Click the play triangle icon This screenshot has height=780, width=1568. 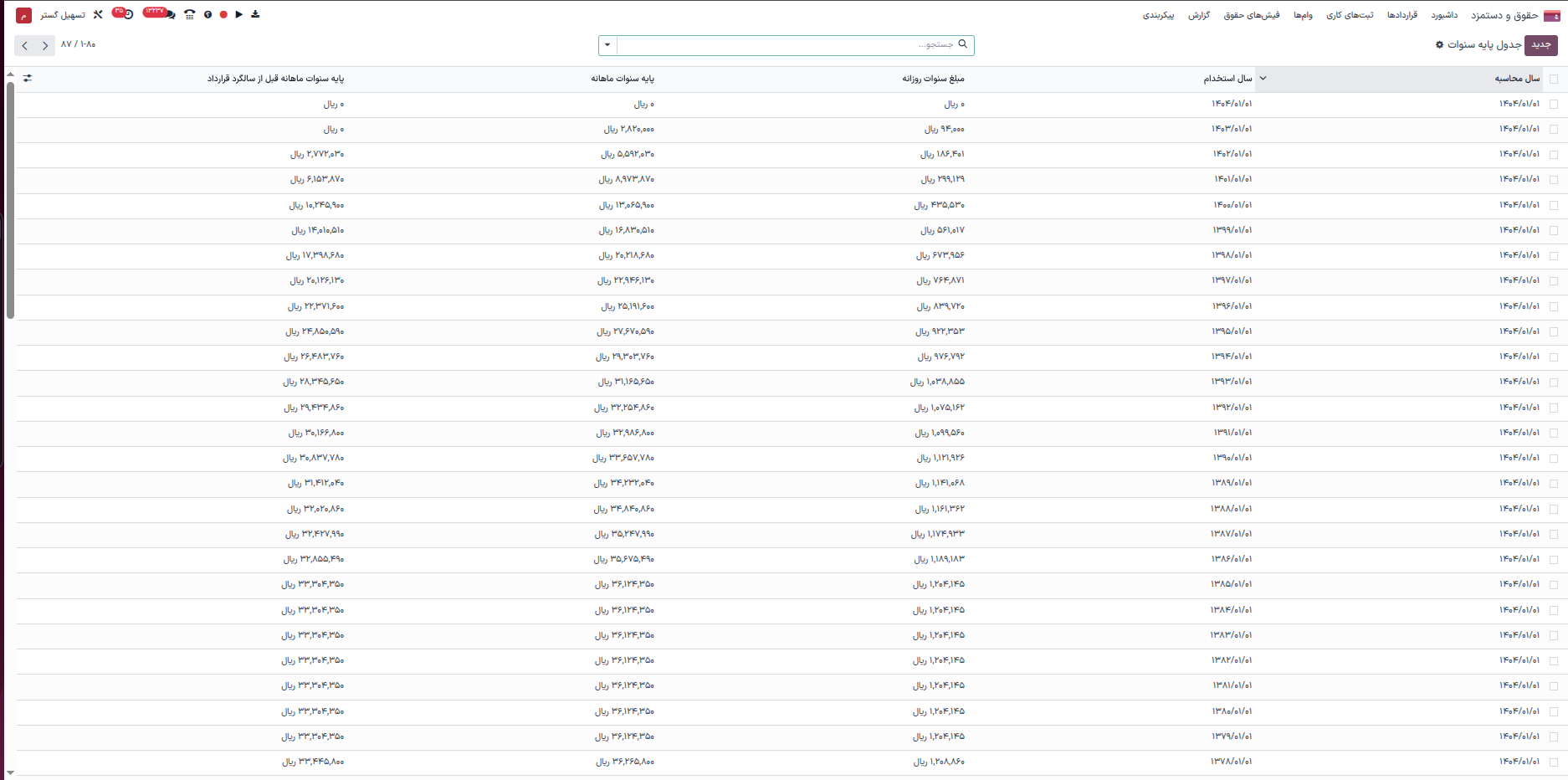point(239,15)
